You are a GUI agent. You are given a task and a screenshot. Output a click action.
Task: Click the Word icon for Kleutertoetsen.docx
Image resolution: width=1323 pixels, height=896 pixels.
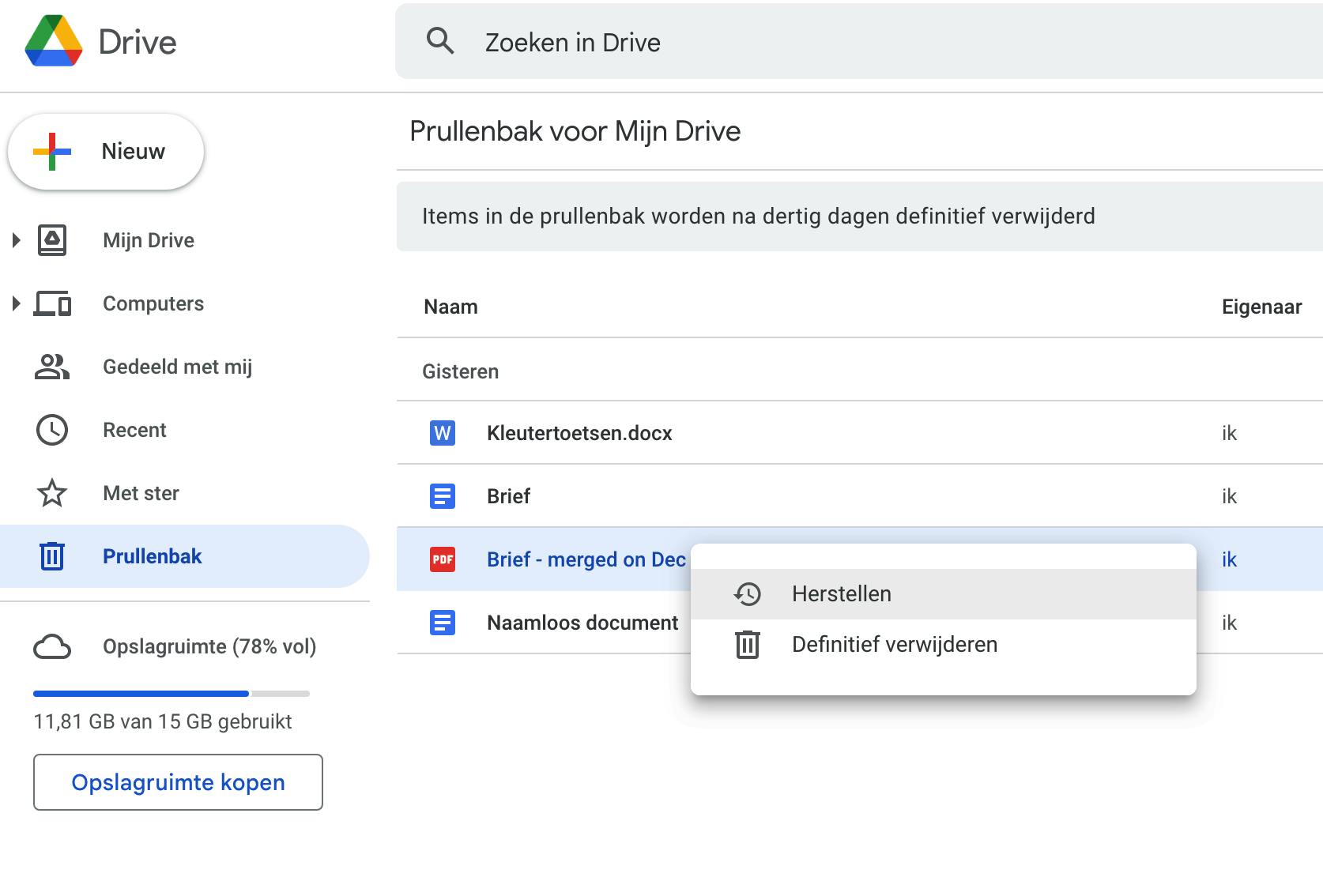443,433
